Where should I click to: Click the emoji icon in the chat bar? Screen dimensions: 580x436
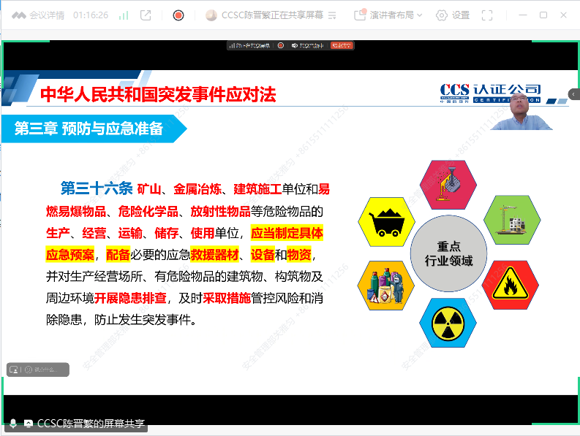click(x=28, y=369)
